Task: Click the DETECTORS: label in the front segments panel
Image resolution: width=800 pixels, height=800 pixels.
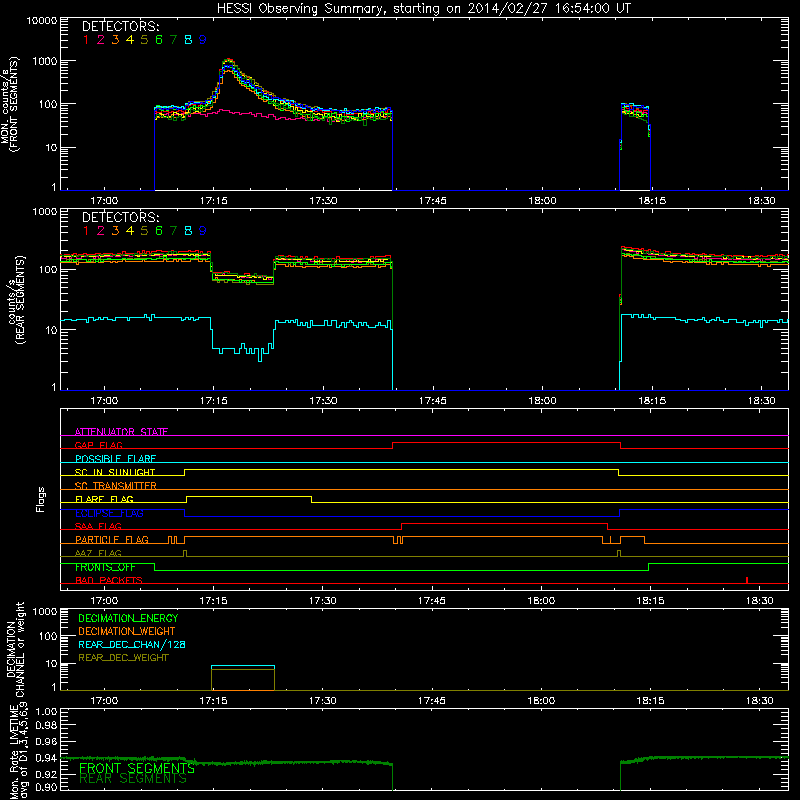Action: [120, 27]
